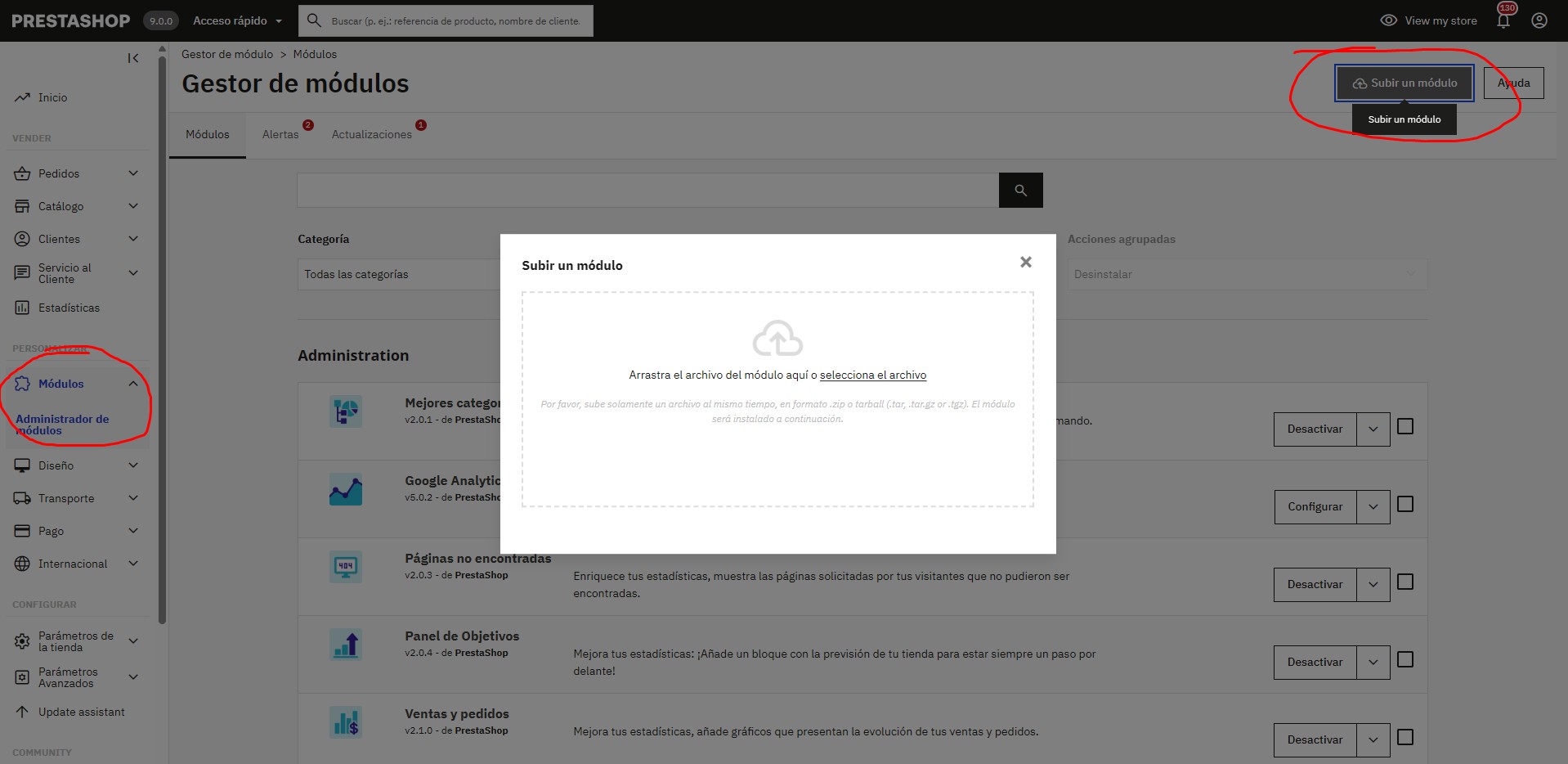Close the Subir un módulo dialog
The image size is (1568, 764).
tap(1025, 262)
